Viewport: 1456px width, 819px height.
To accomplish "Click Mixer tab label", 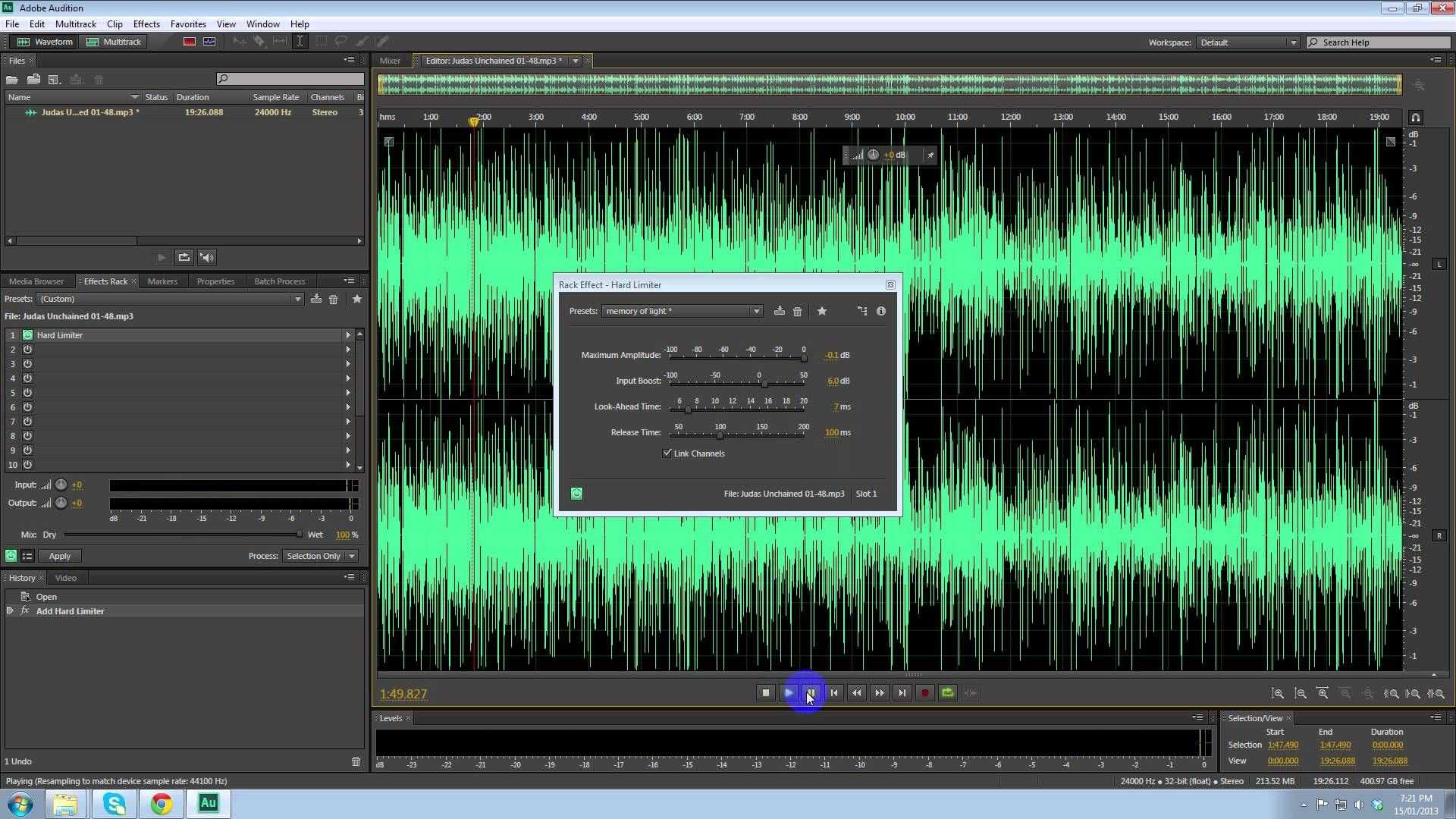I will coord(390,61).
